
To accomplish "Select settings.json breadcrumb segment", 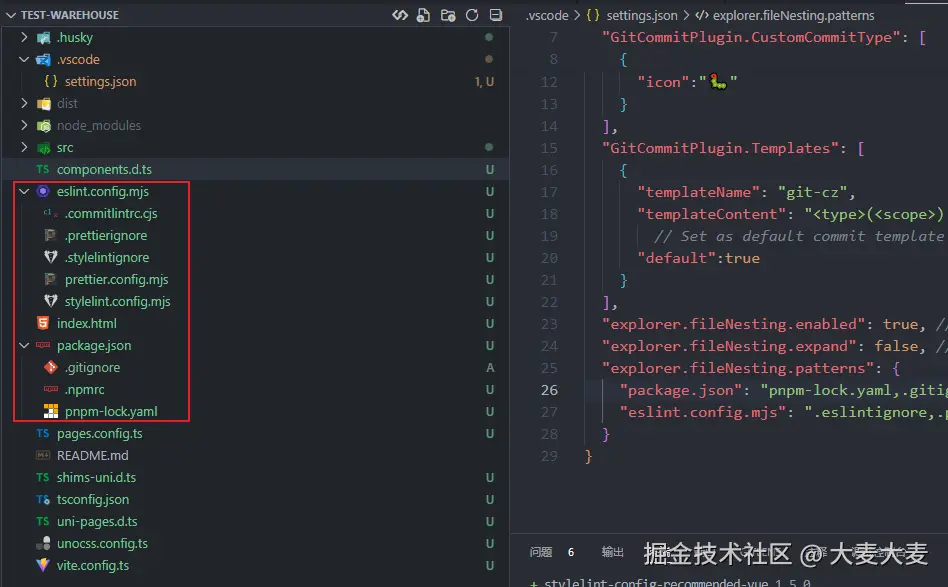I will (x=641, y=15).
